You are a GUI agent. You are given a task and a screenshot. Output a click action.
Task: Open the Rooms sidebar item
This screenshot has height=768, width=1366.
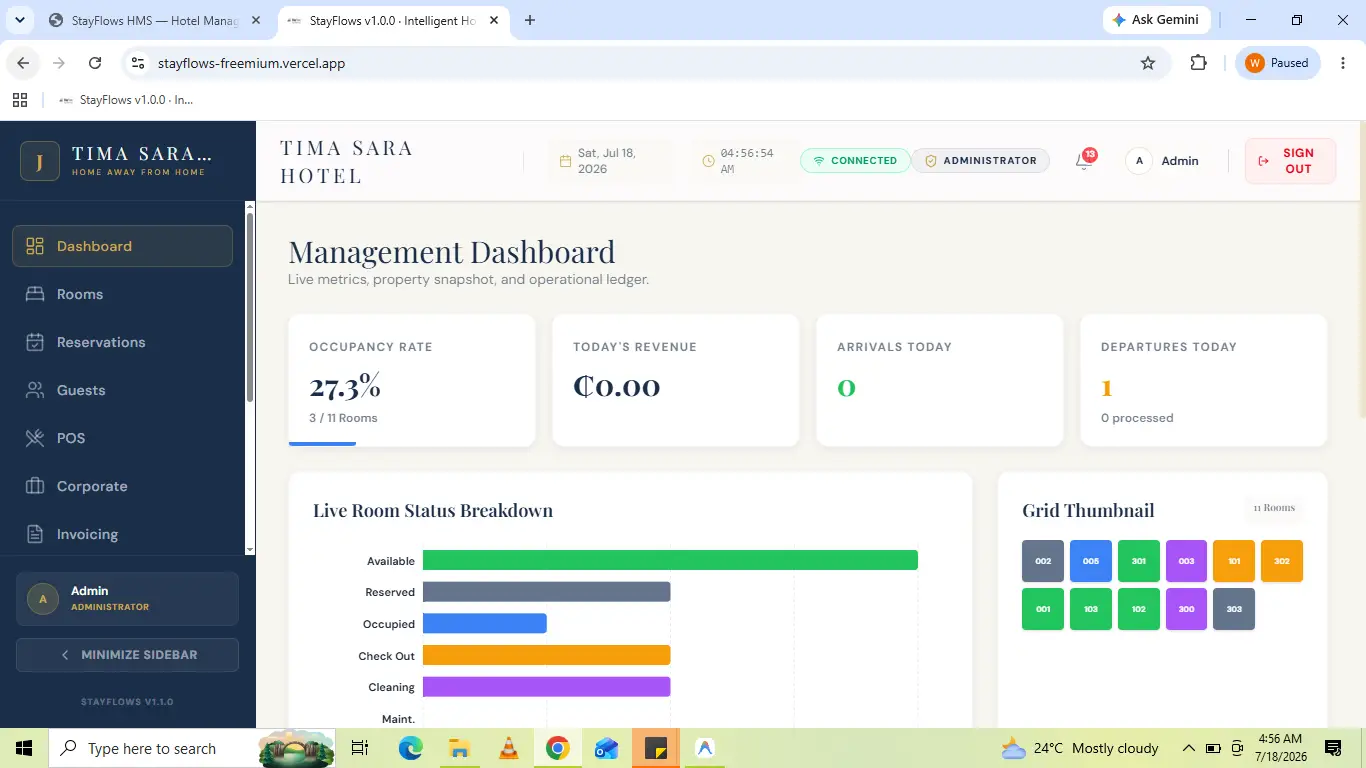tap(122, 294)
